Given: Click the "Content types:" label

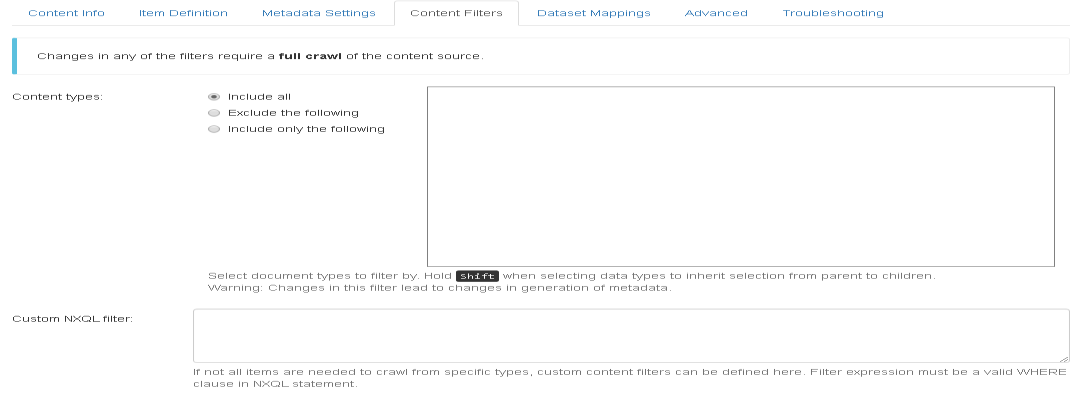Looking at the screenshot, I should click(58, 97).
